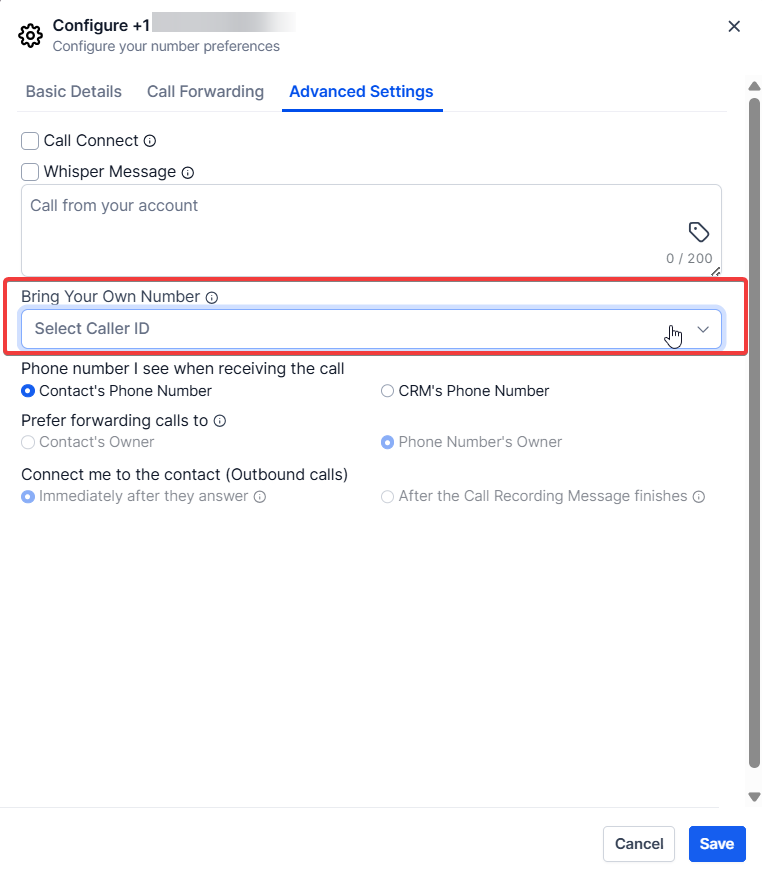Switch to the Basic Details tab
The image size is (762, 870).
[74, 91]
